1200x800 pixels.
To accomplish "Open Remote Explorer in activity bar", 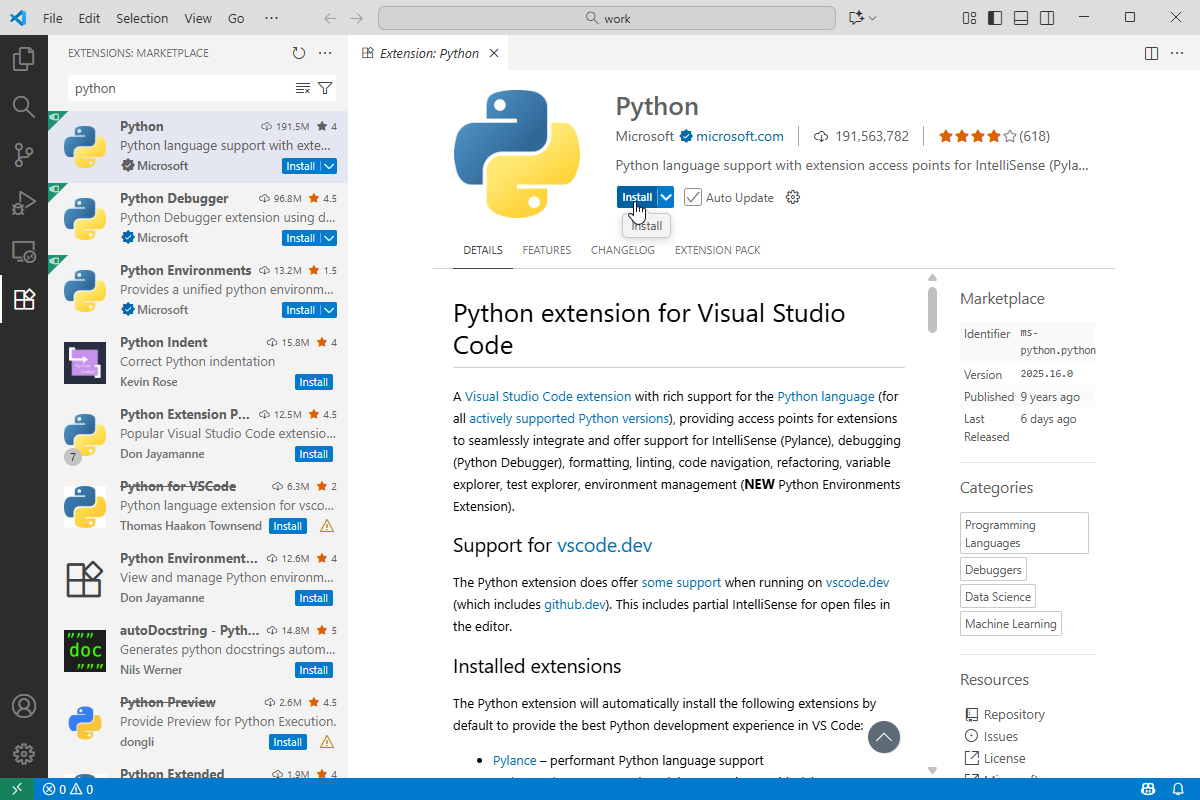I will point(24,251).
